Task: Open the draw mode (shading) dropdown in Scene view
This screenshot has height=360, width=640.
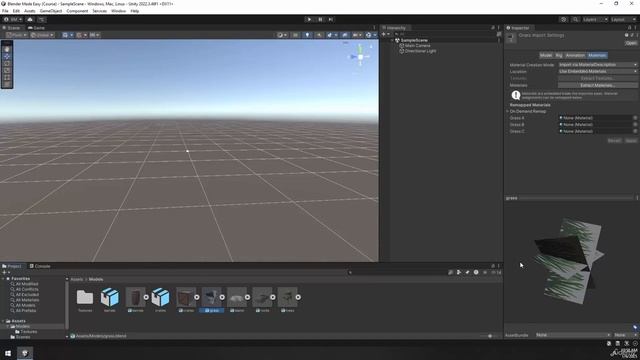Action: point(282,35)
